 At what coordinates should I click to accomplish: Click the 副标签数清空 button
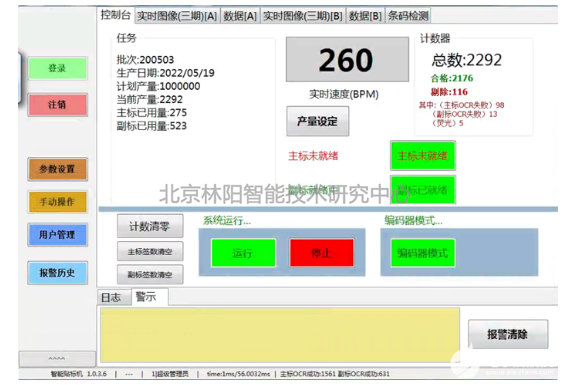point(150,275)
